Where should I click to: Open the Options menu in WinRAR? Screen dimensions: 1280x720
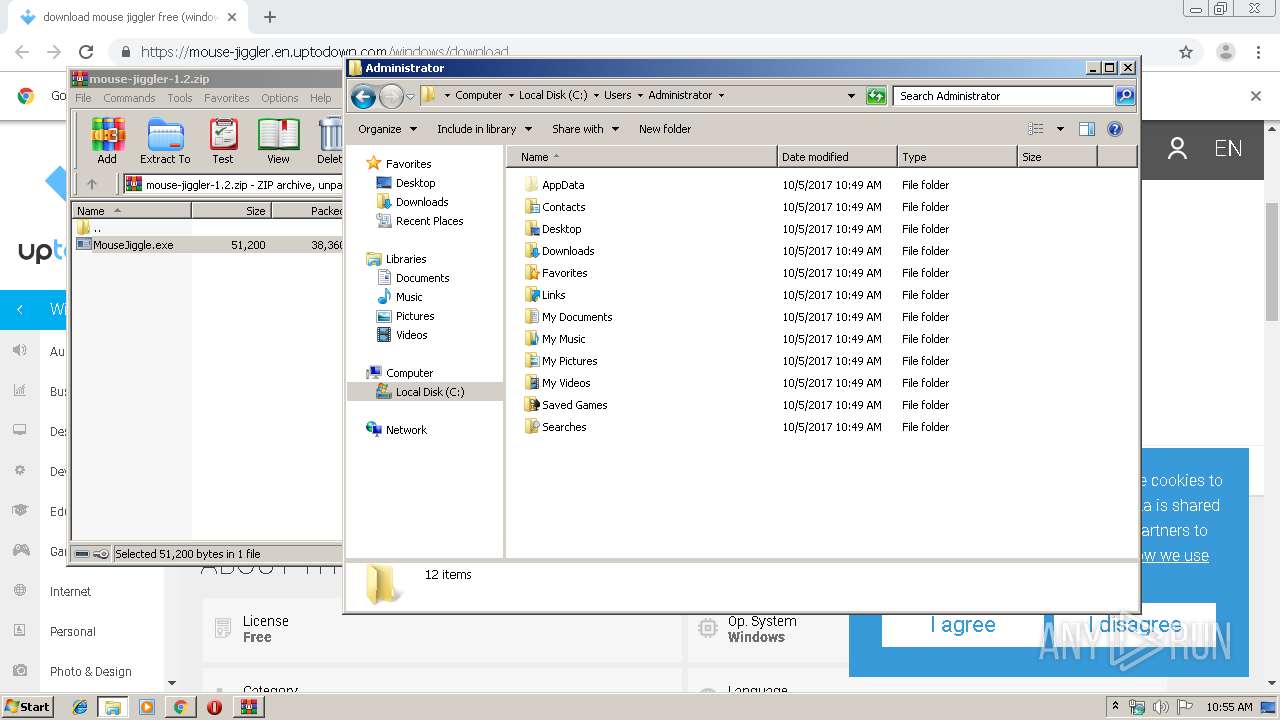280,98
